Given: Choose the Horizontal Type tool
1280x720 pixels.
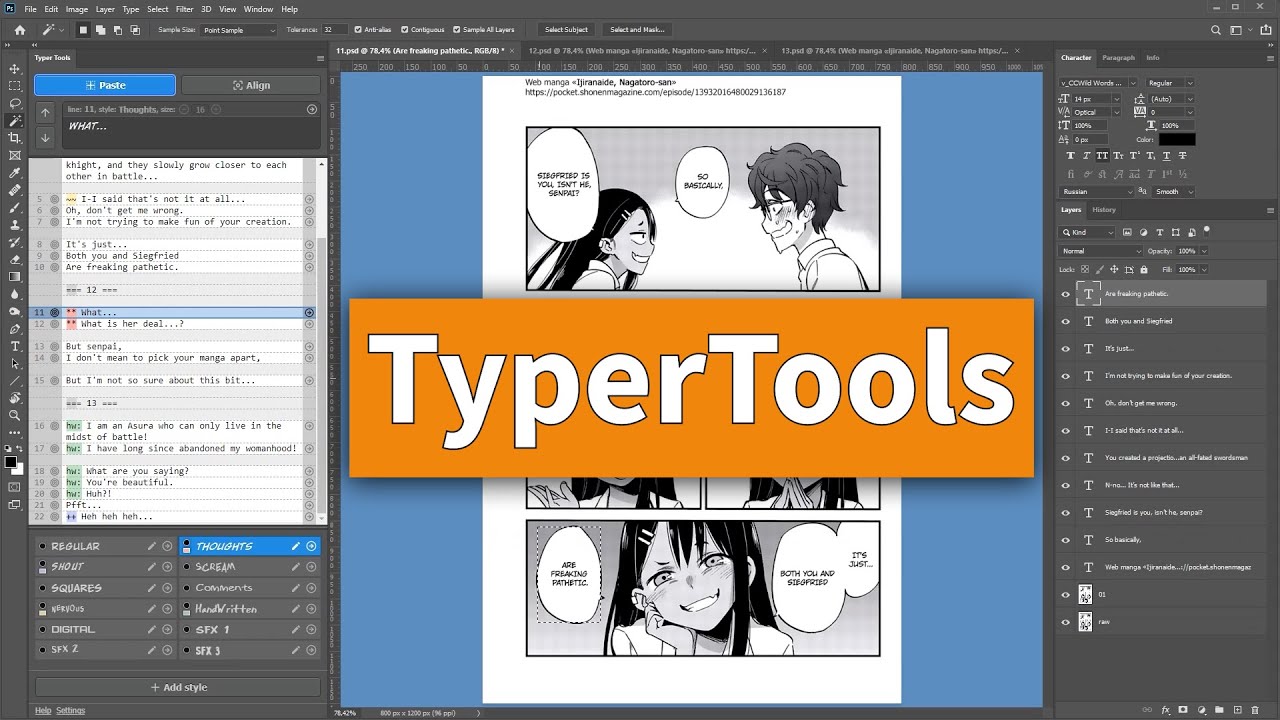Looking at the screenshot, I should pyautogui.click(x=15, y=346).
